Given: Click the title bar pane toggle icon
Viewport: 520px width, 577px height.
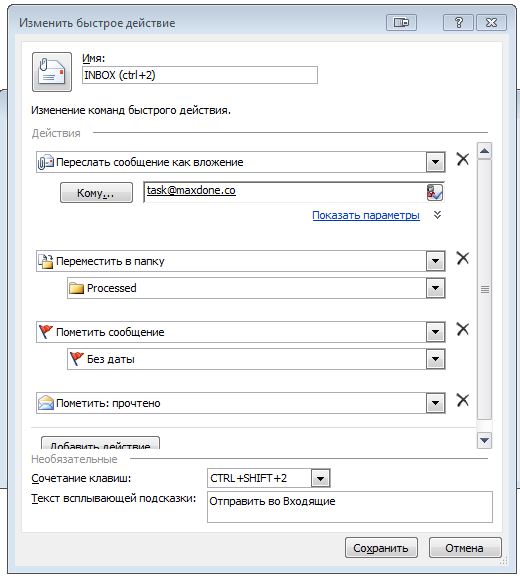Looking at the screenshot, I should pos(401,23).
